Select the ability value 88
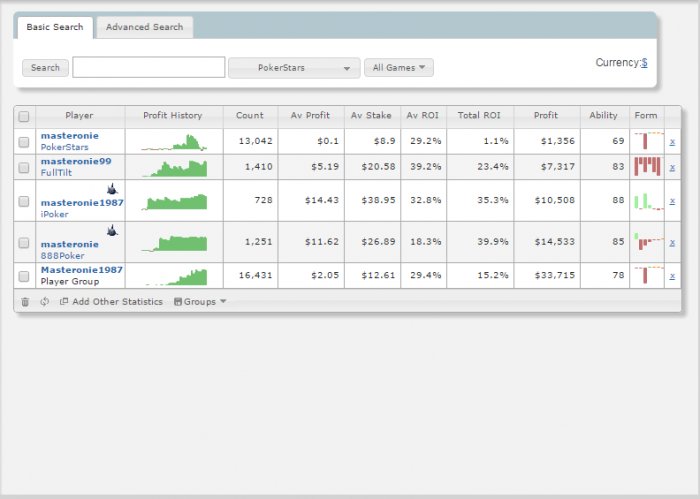The width and height of the screenshot is (700, 499). pyautogui.click(x=618, y=200)
